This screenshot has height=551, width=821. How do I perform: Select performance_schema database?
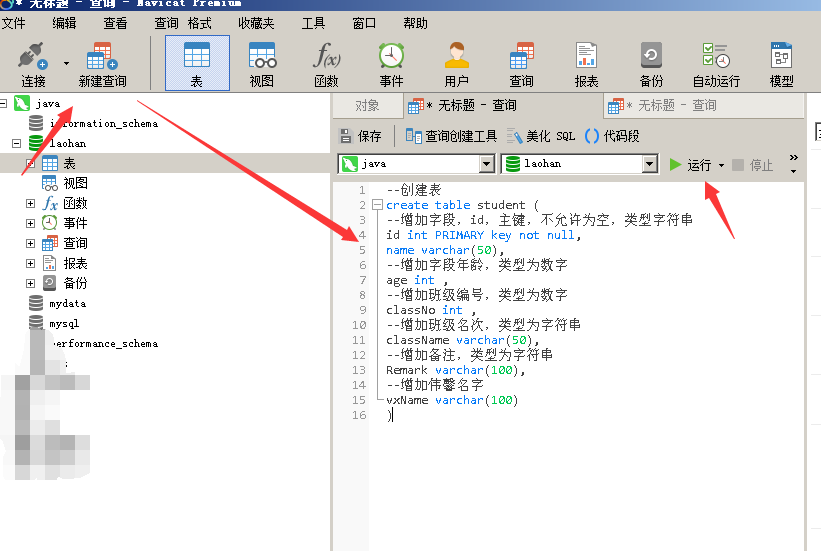105,344
